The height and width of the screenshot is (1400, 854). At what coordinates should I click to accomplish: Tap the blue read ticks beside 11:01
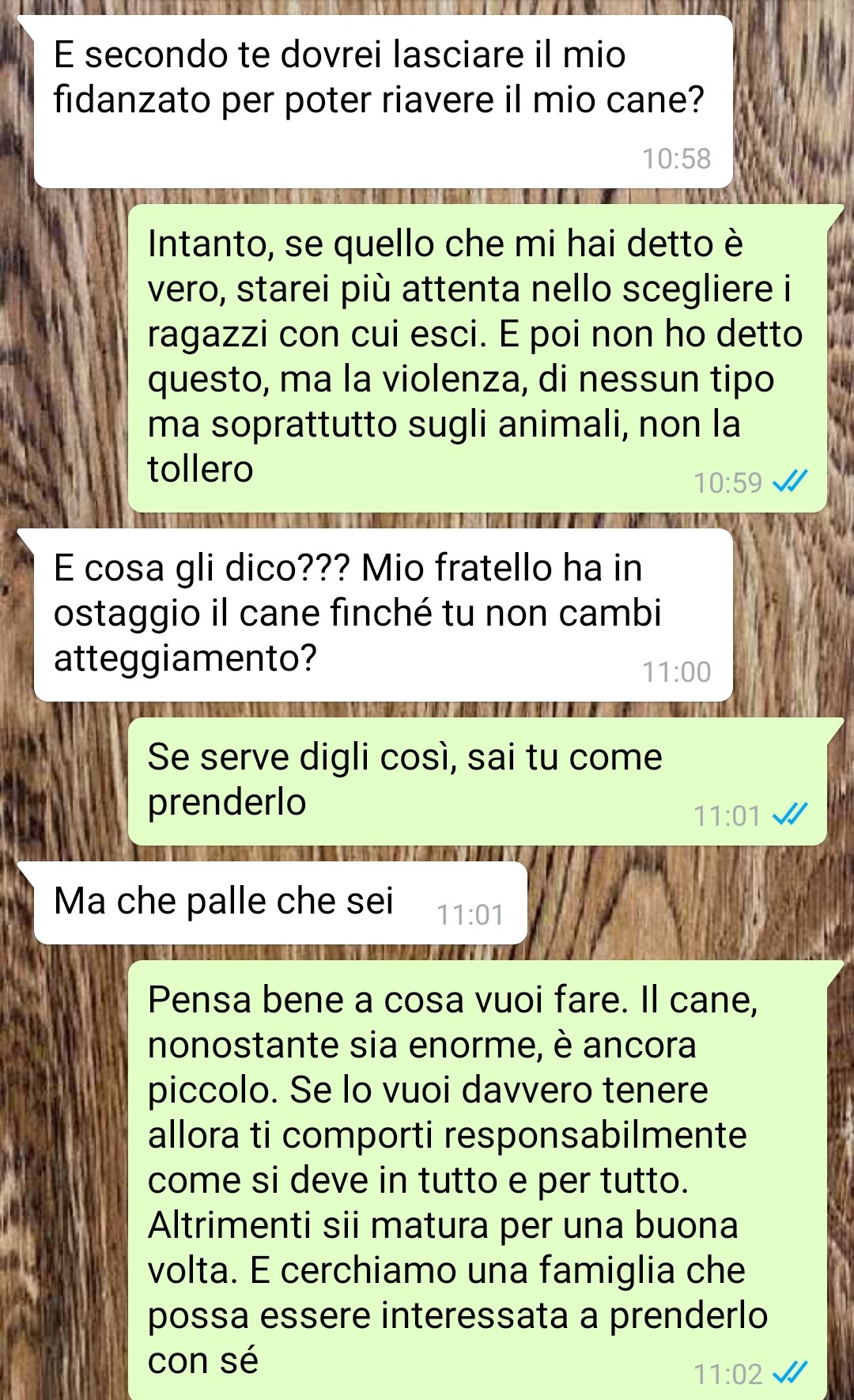pos(789,814)
